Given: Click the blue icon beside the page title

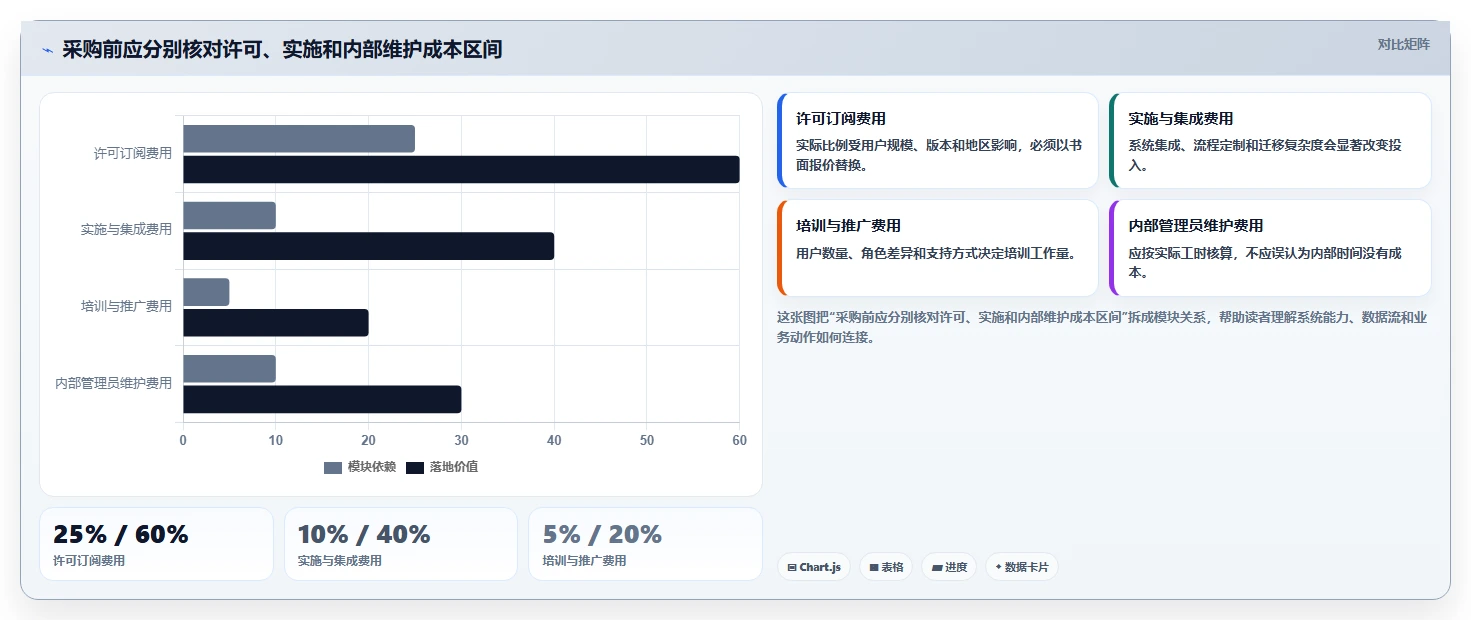Looking at the screenshot, I should click(47, 50).
